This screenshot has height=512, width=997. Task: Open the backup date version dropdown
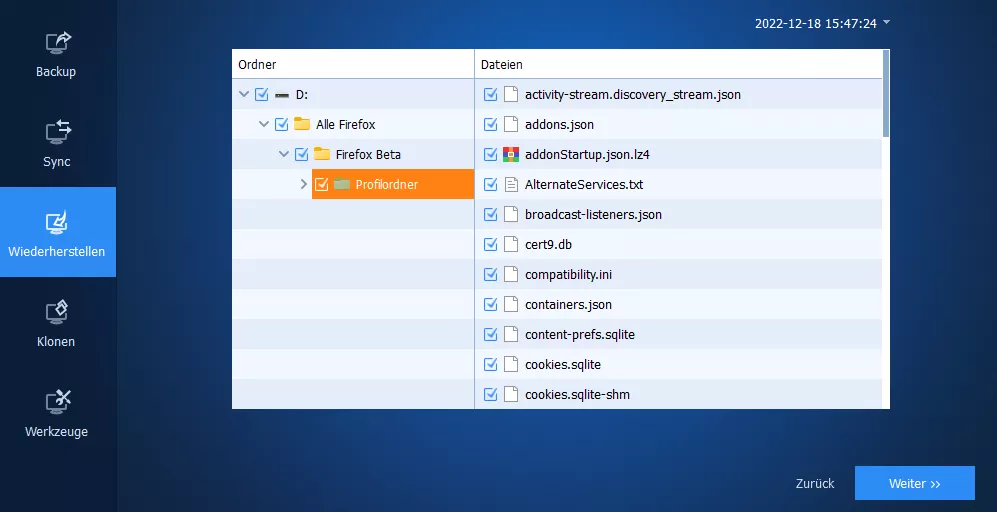pyautogui.click(x=885, y=22)
